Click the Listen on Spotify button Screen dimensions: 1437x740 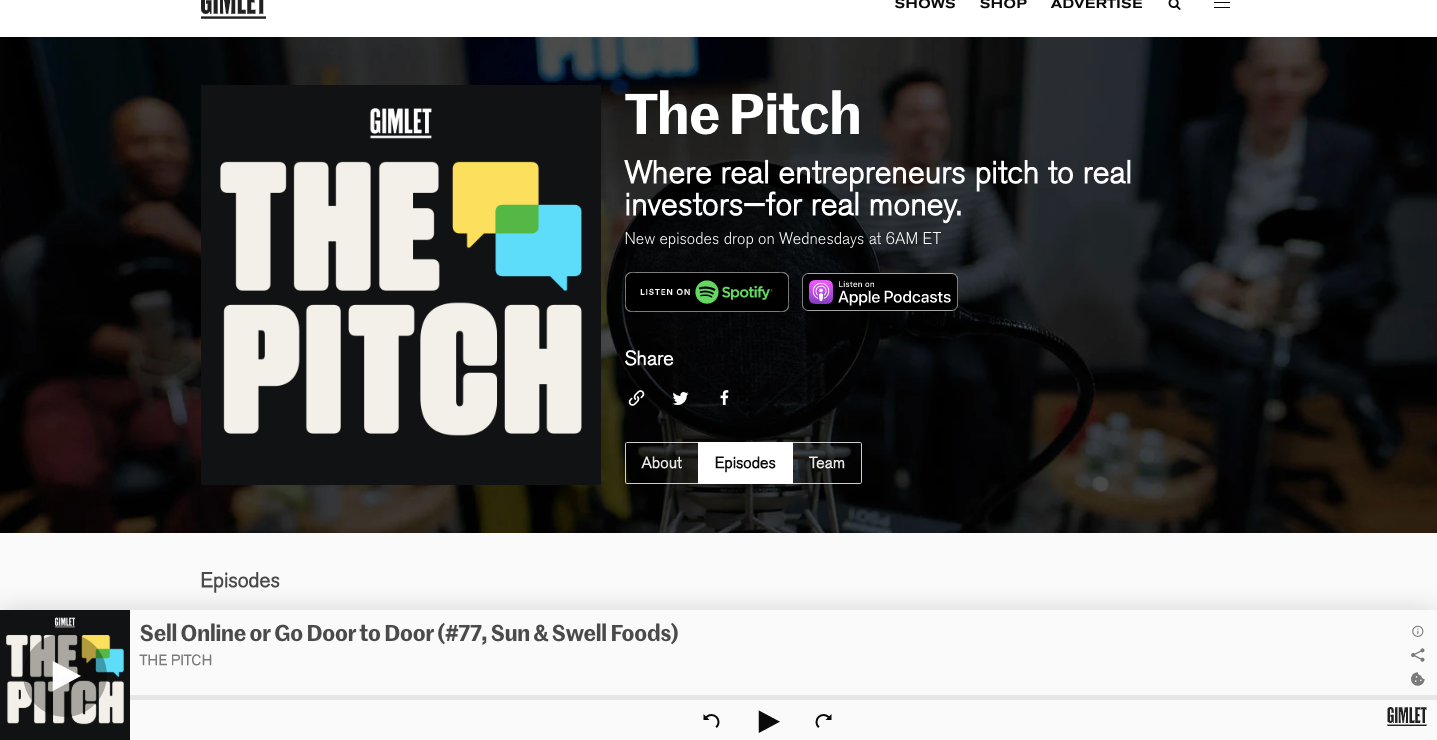[x=707, y=292]
